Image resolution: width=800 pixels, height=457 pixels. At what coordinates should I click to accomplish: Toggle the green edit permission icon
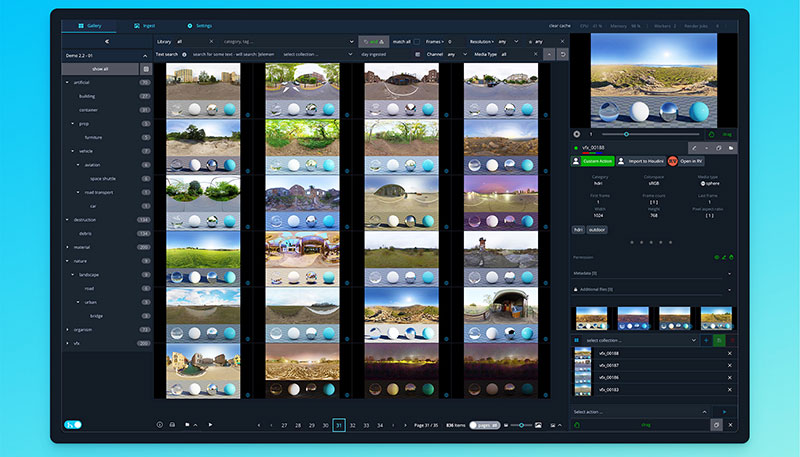pyautogui.click(x=724, y=258)
